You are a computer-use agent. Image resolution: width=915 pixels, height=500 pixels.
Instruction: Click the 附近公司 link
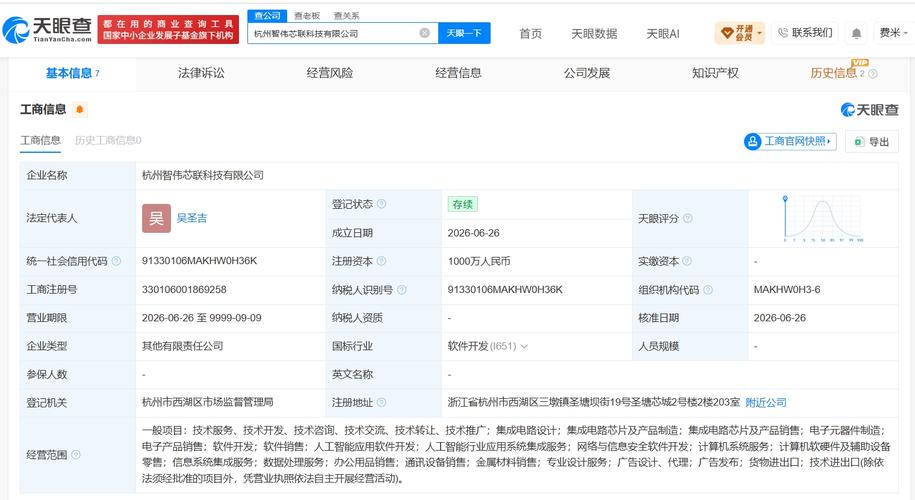[x=766, y=403]
